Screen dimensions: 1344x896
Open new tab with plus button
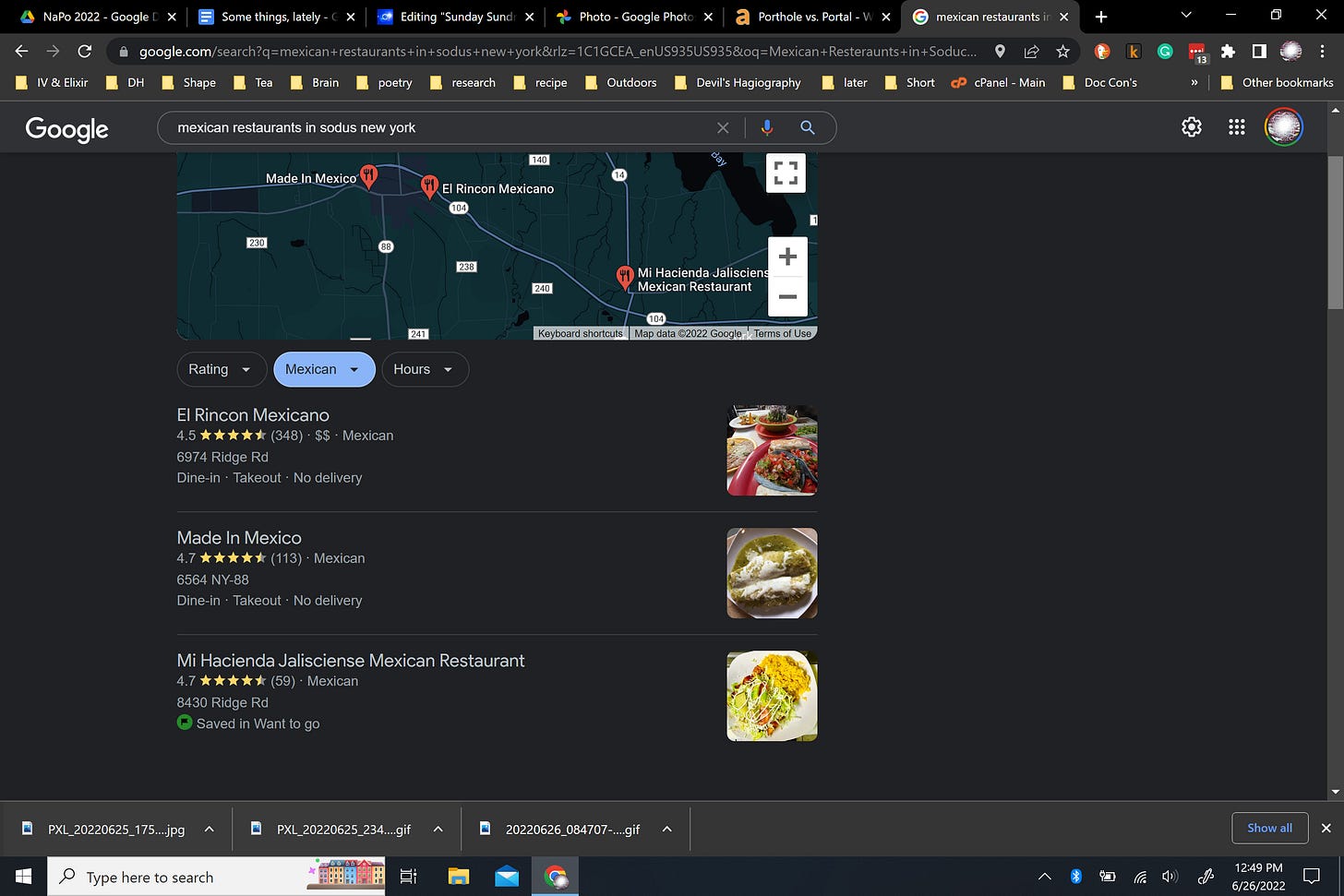coord(1100,17)
